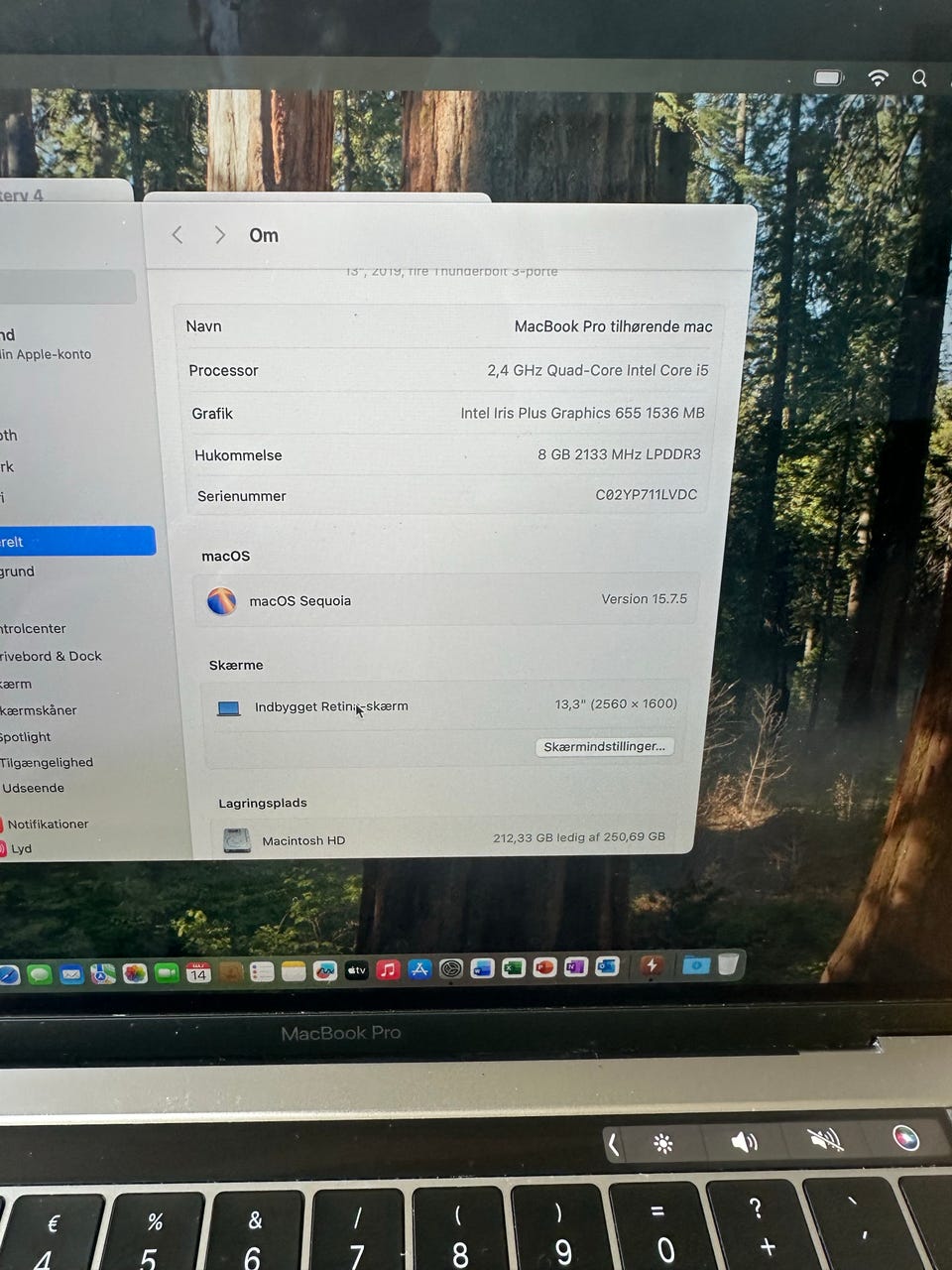Viewport: 952px width, 1270px height.
Task: Open Safari from the Dock
Action: click(x=8, y=974)
